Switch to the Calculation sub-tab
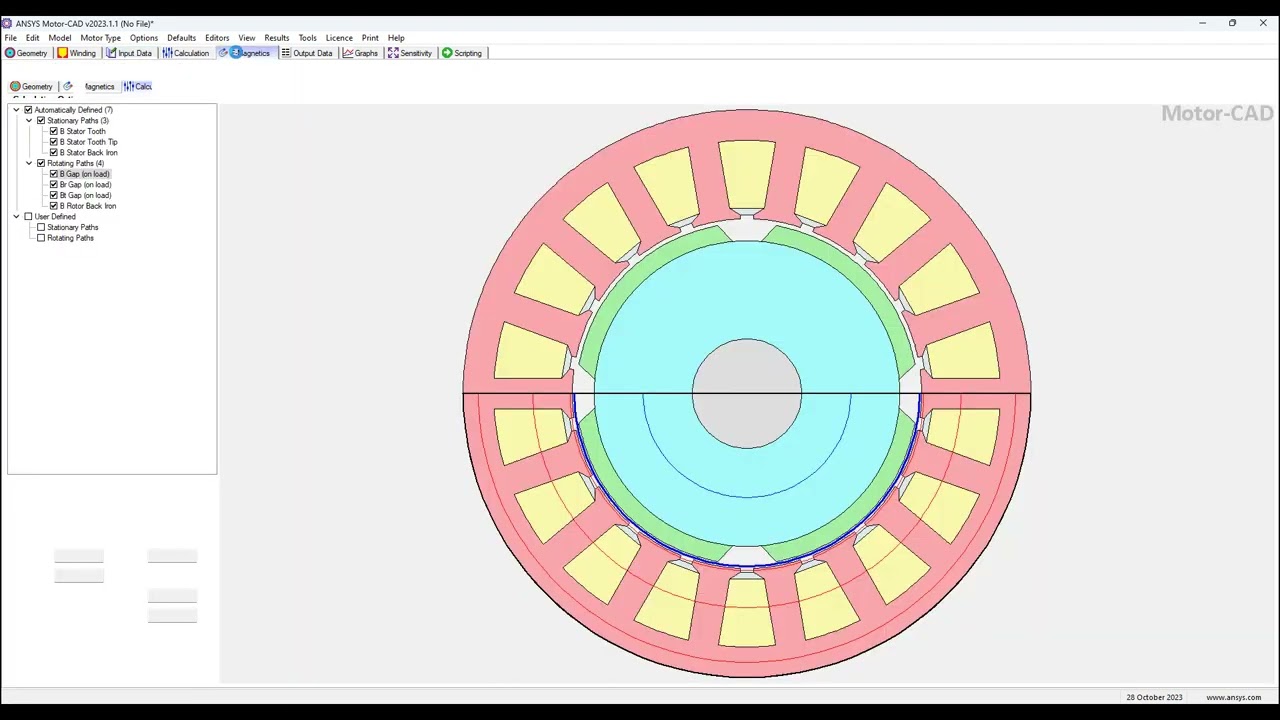The height and width of the screenshot is (720, 1280). pos(138,86)
